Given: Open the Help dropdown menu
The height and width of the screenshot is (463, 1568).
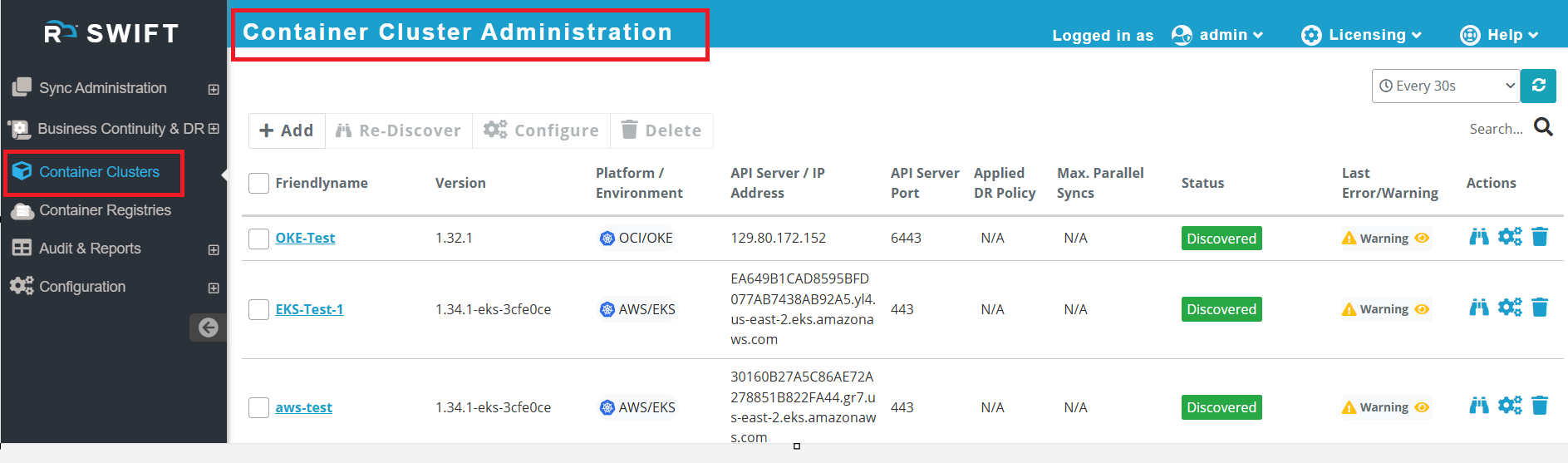Looking at the screenshot, I should pyautogui.click(x=1499, y=35).
